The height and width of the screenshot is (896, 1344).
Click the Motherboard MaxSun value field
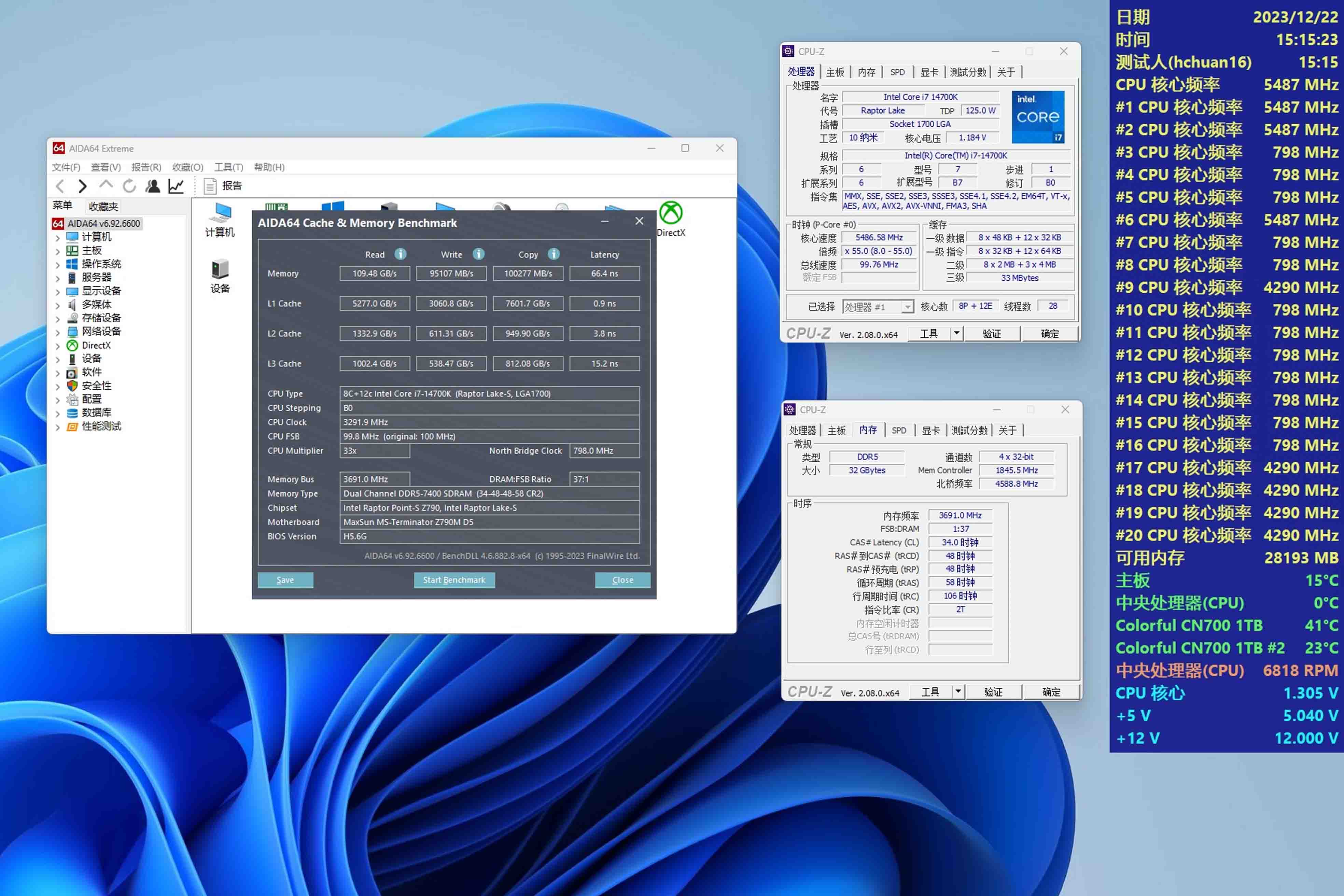490,522
